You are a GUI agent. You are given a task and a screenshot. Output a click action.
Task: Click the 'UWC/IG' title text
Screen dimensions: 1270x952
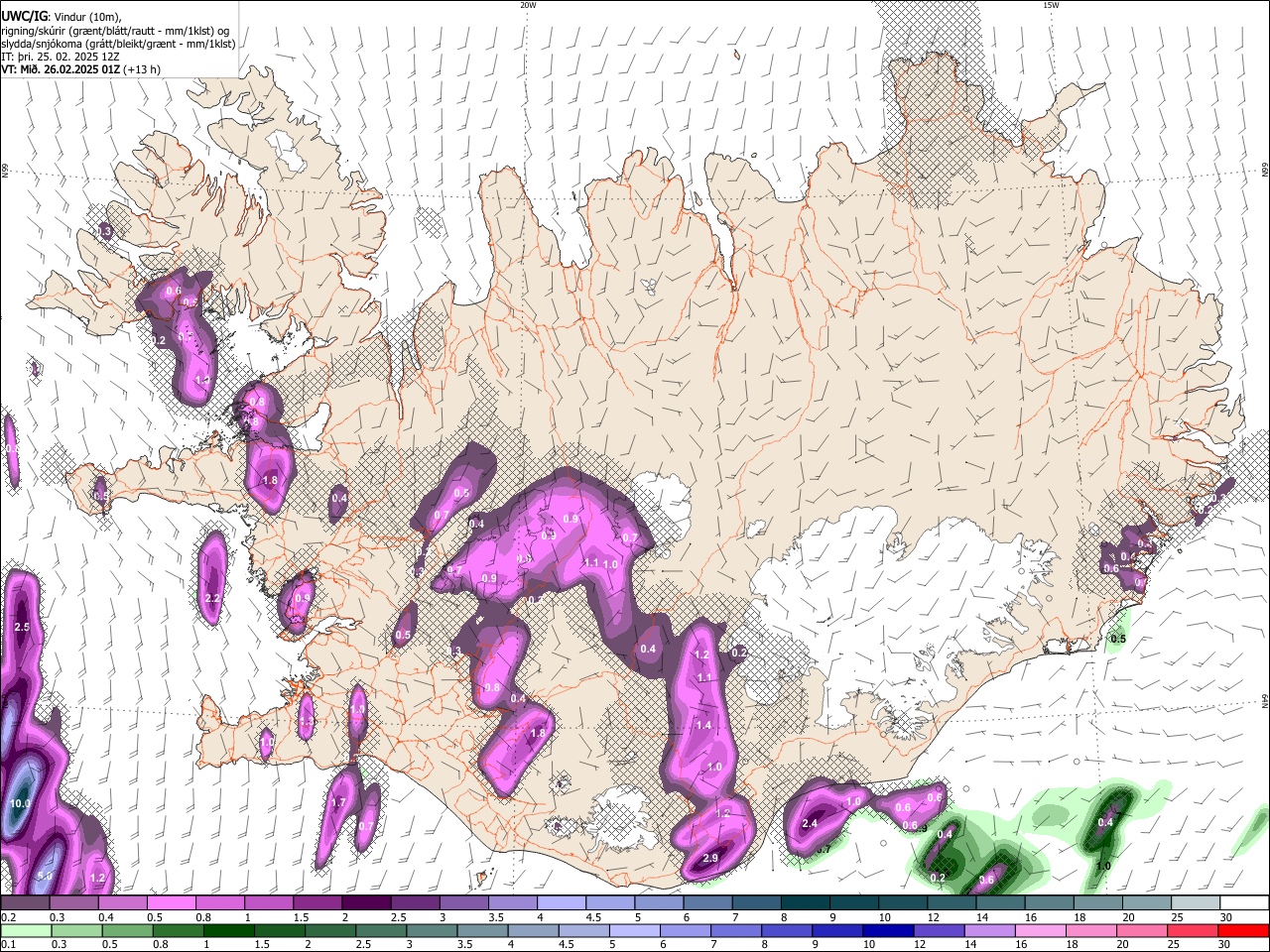click(x=25, y=15)
